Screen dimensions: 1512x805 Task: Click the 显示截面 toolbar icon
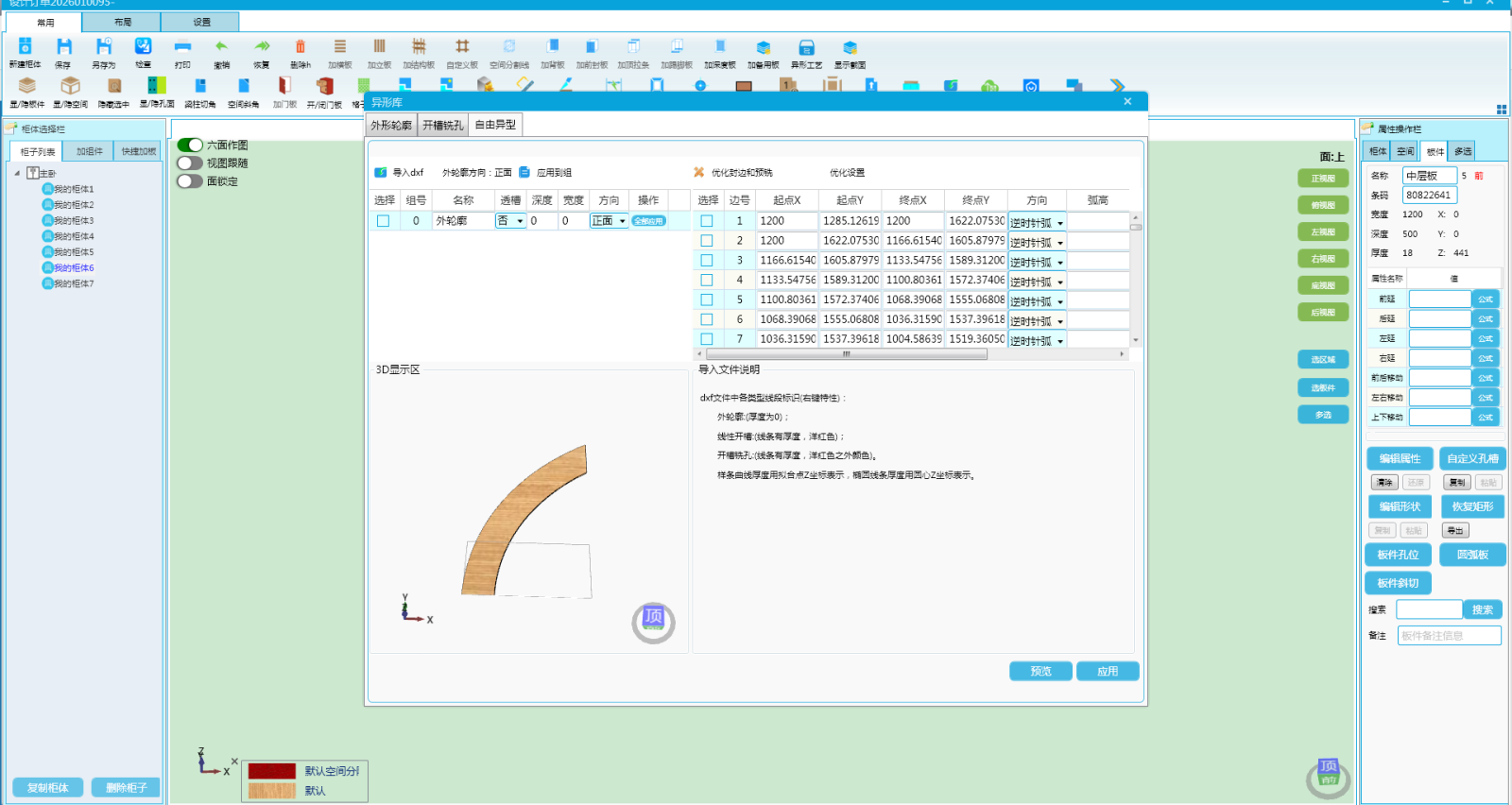pyautogui.click(x=850, y=47)
